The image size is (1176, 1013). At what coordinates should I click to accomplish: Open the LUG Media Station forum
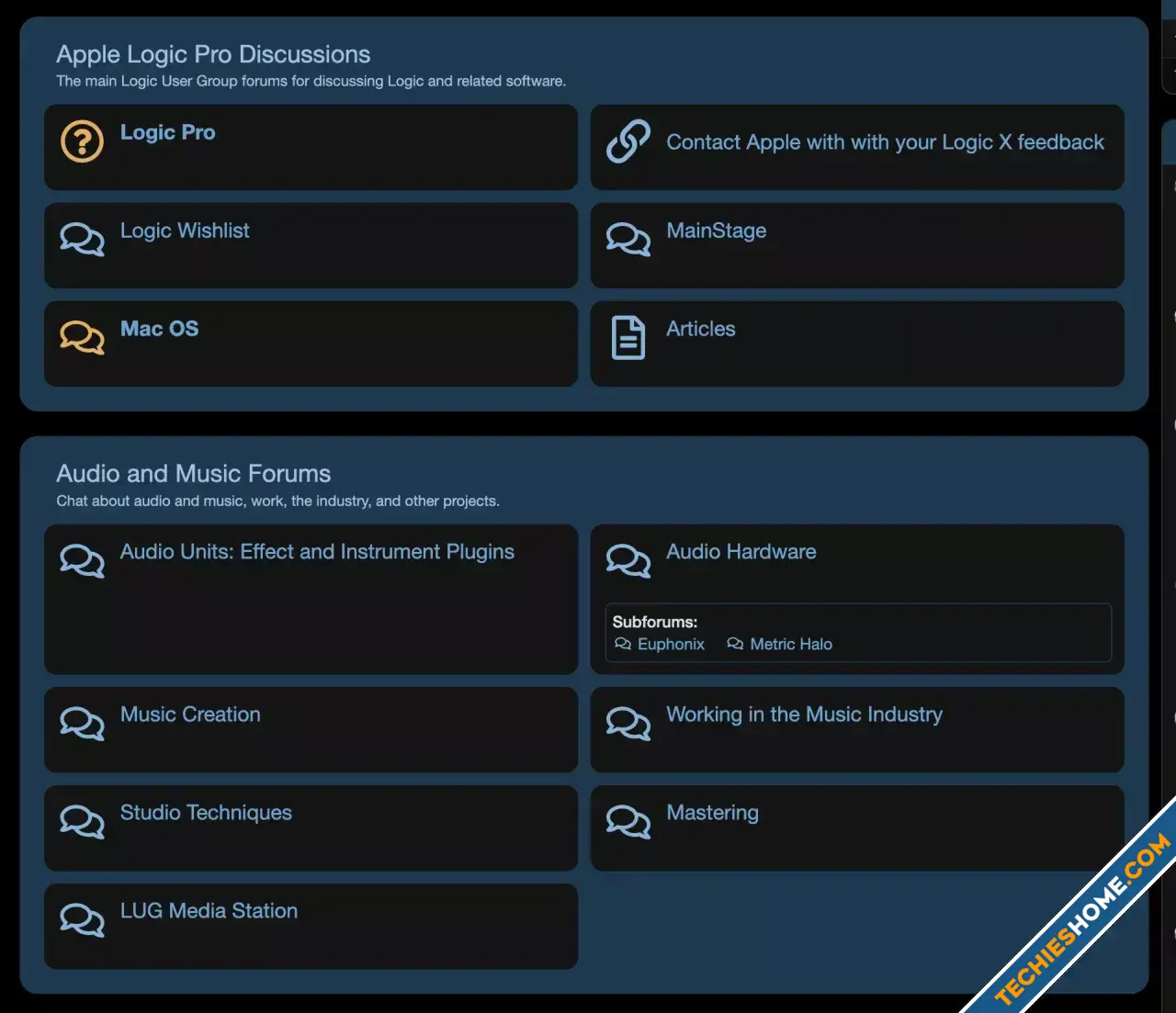coord(209,911)
